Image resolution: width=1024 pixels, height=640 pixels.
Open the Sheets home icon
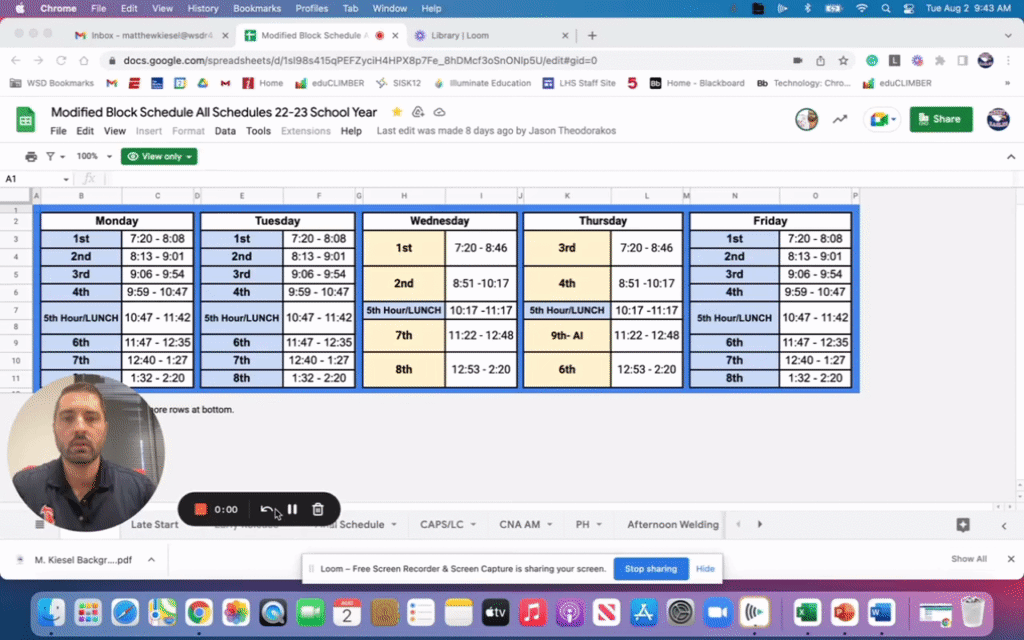pos(25,120)
